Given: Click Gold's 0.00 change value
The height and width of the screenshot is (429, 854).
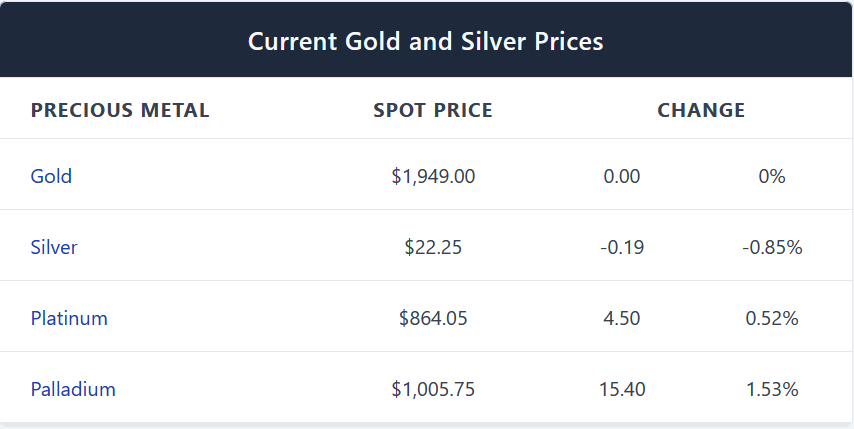Looking at the screenshot, I should [622, 176].
